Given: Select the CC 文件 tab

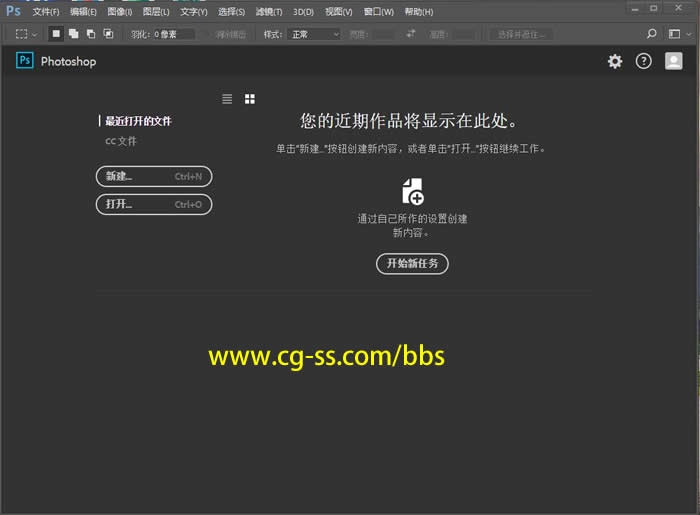Looking at the screenshot, I should point(121,141).
